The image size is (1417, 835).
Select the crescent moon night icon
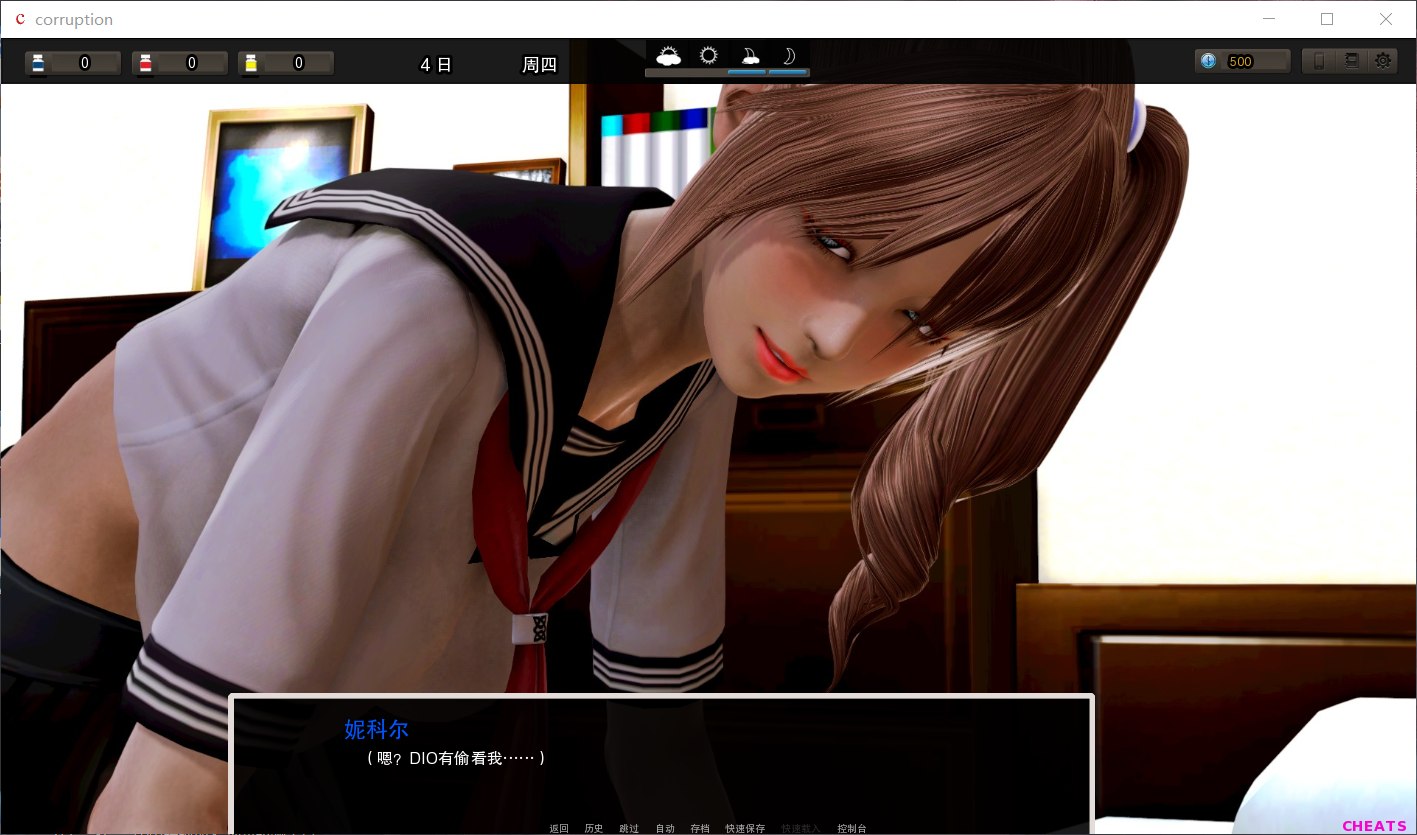pyautogui.click(x=788, y=56)
